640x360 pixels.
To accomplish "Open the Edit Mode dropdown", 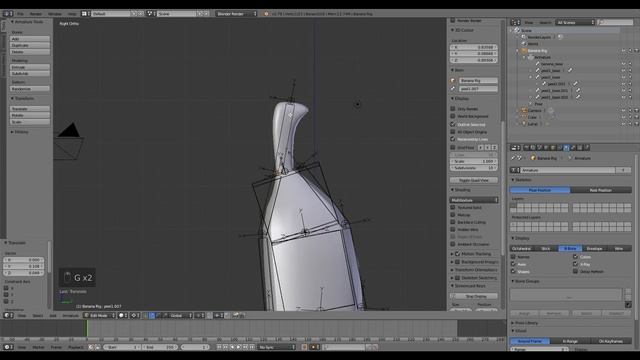I will coord(99,315).
